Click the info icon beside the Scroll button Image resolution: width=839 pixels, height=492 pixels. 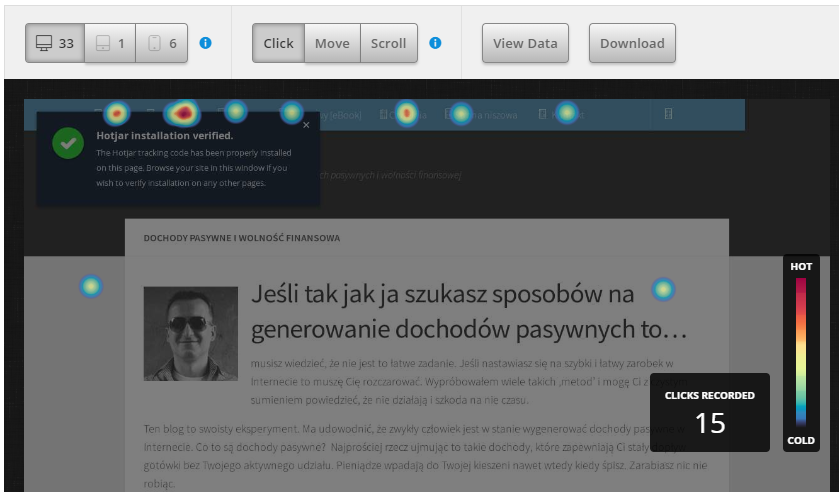pos(436,43)
